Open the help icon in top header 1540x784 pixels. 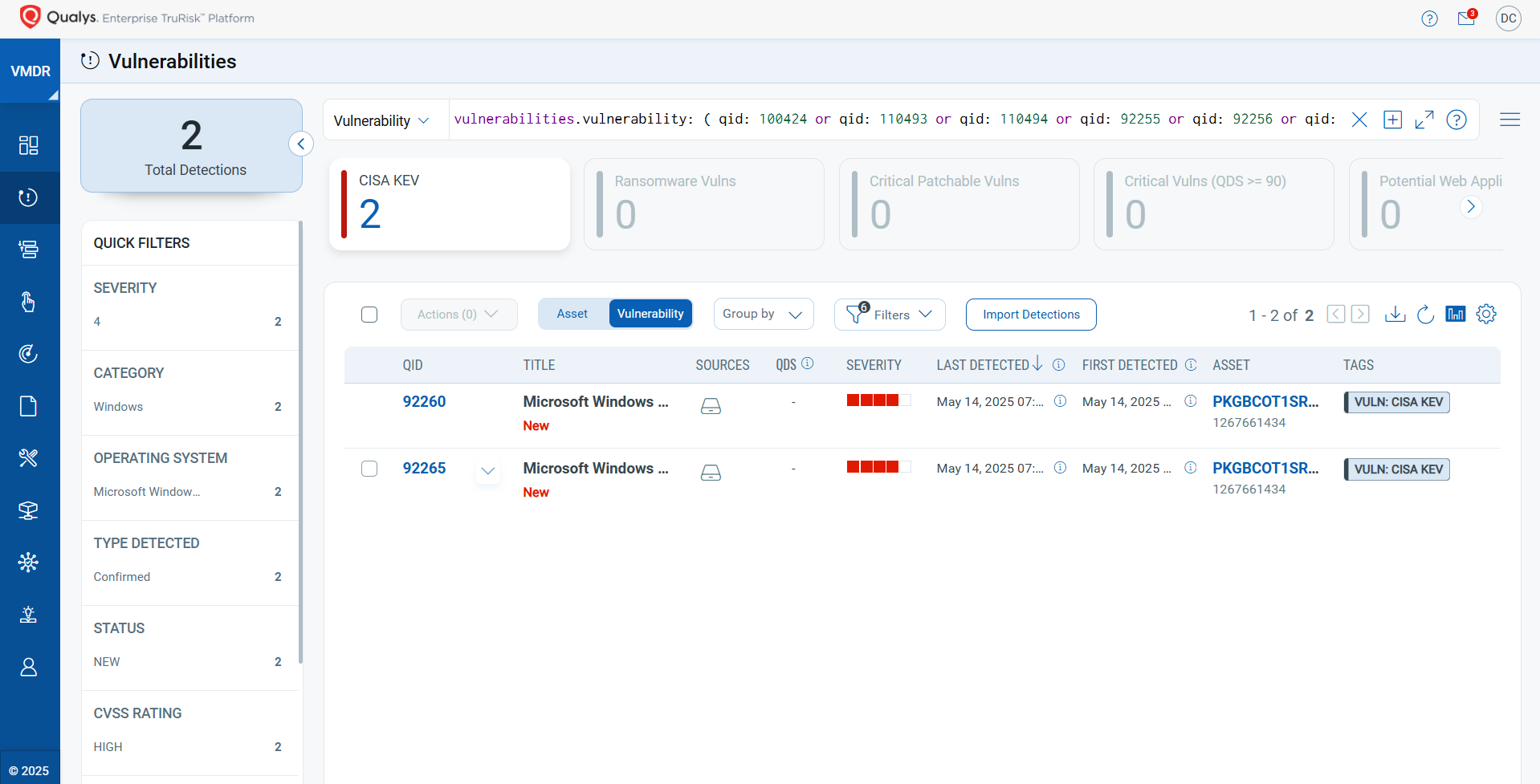tap(1429, 18)
